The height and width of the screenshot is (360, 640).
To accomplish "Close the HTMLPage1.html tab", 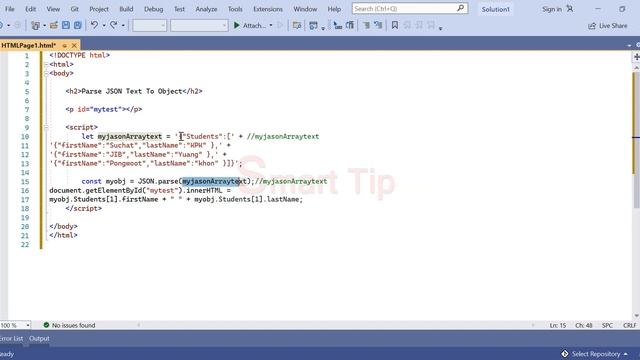I will [x=74, y=46].
